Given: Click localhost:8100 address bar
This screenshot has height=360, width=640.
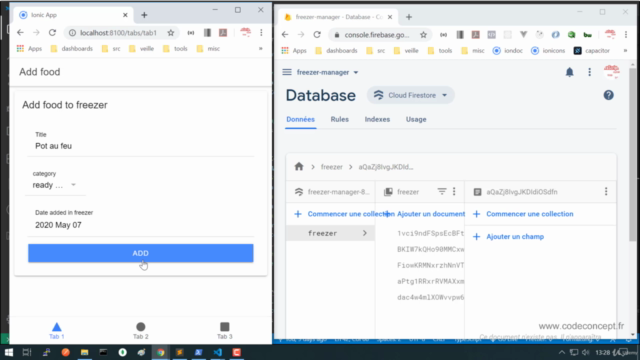Looking at the screenshot, I should [x=118, y=33].
